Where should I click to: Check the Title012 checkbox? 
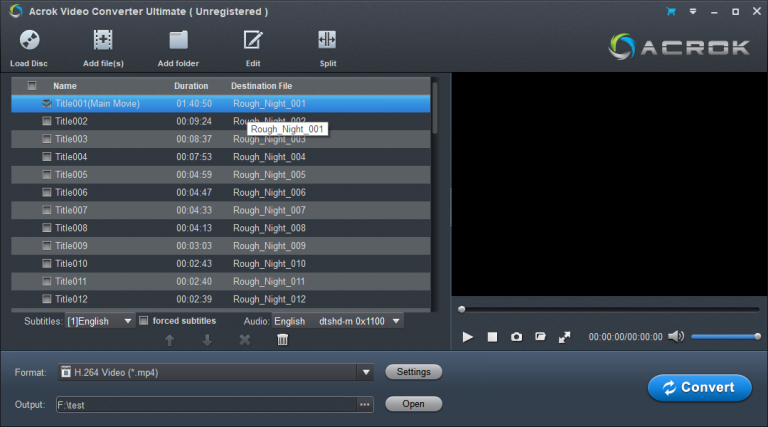click(x=47, y=299)
